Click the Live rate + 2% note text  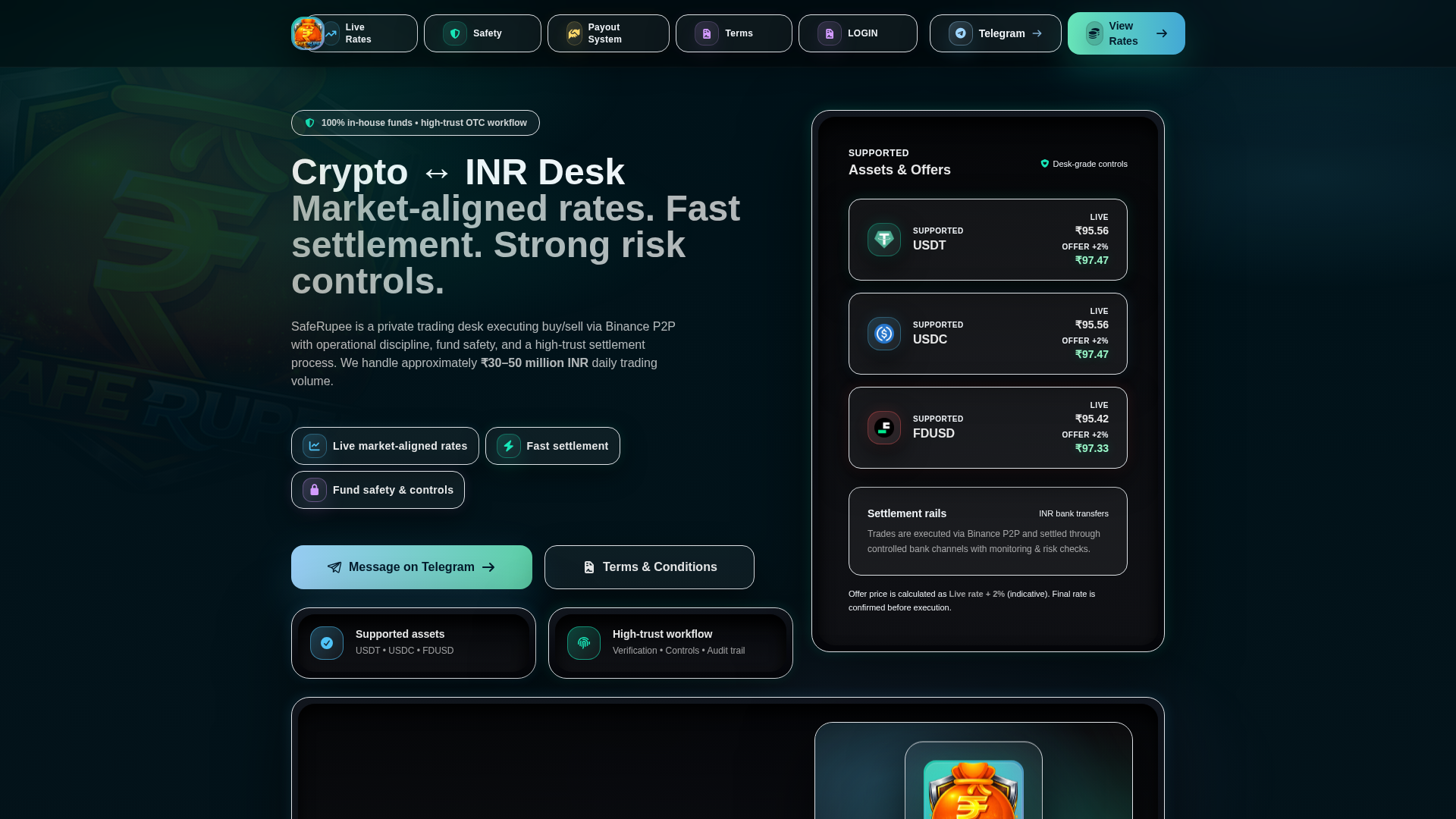click(x=977, y=594)
